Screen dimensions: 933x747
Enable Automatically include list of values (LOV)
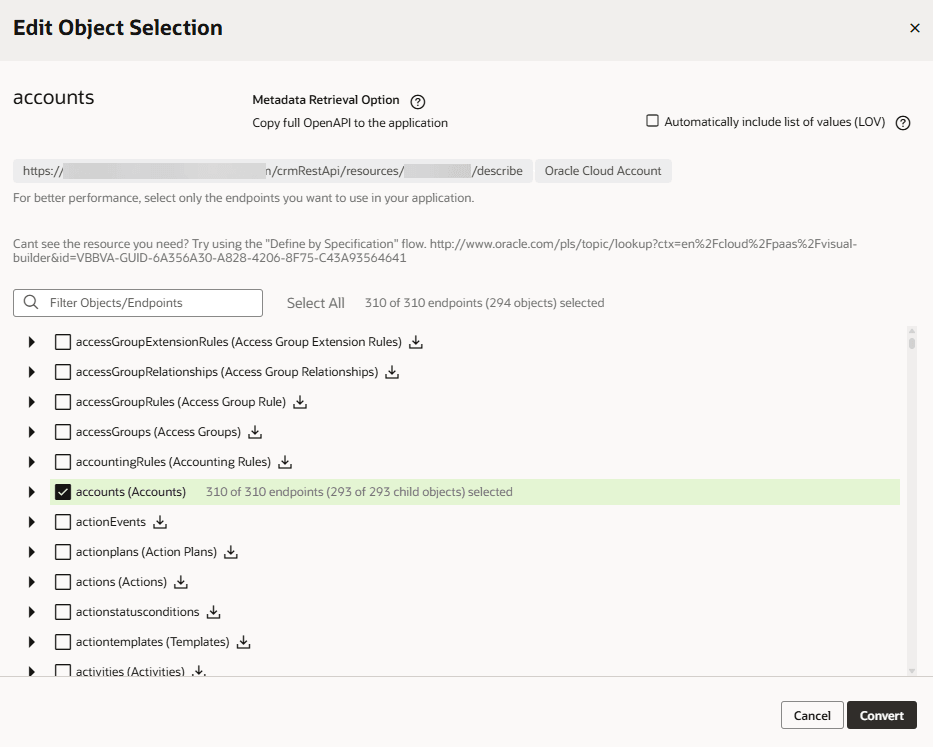coord(651,121)
